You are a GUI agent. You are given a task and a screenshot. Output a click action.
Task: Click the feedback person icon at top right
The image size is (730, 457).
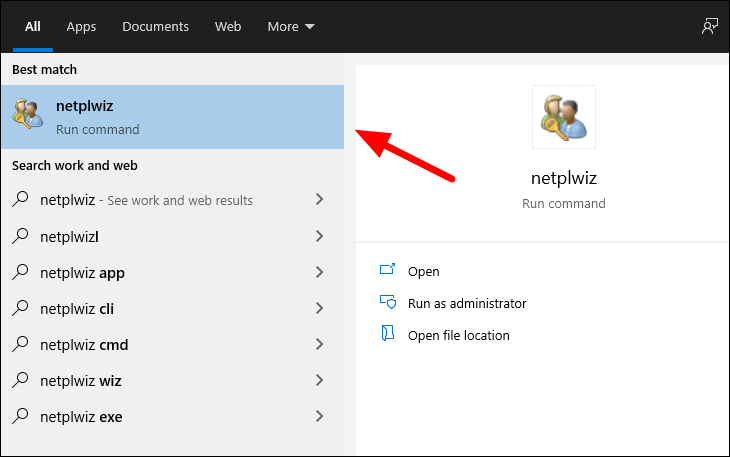[x=710, y=27]
